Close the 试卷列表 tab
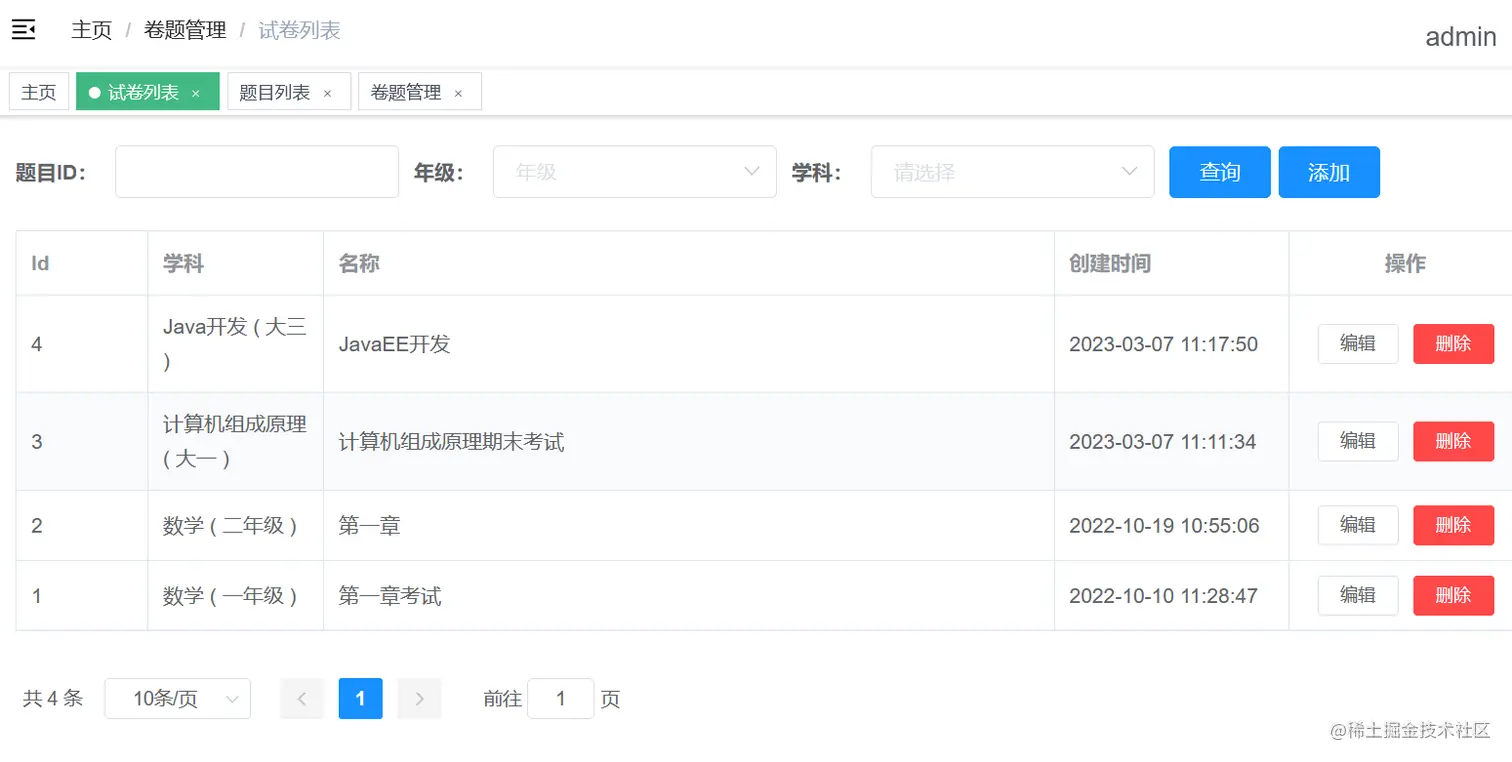Image resolution: width=1512 pixels, height=762 pixels. [197, 90]
